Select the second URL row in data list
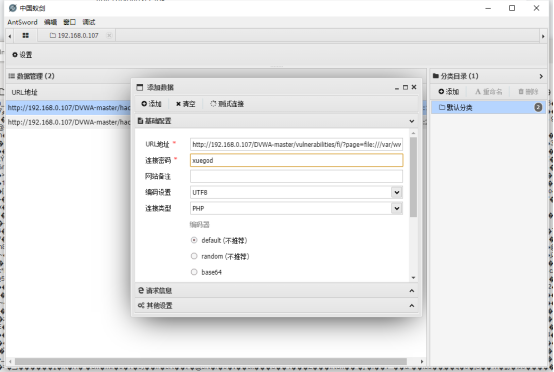This screenshot has width=554, height=372. [69, 122]
